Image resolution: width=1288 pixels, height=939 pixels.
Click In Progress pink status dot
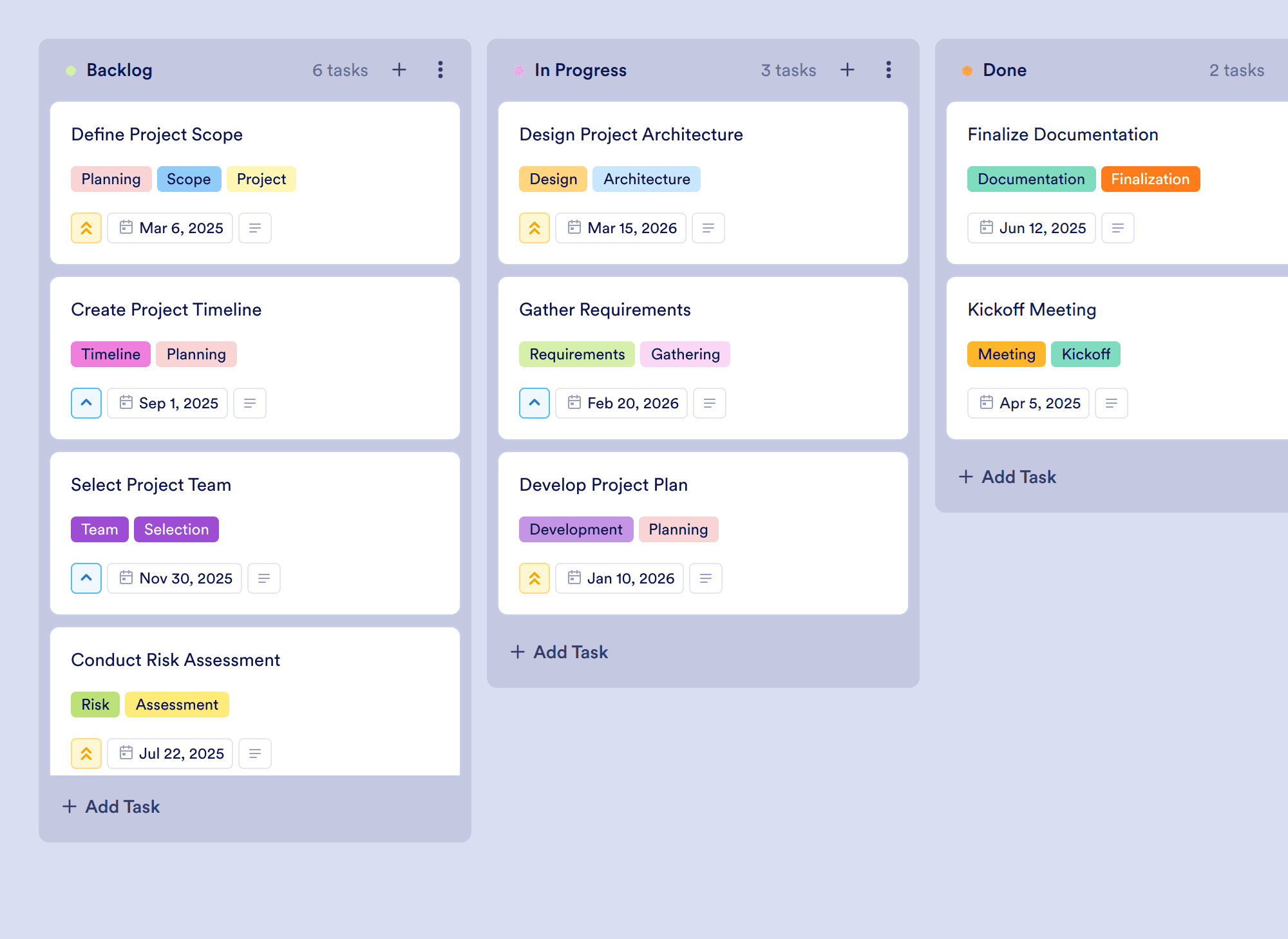(519, 71)
